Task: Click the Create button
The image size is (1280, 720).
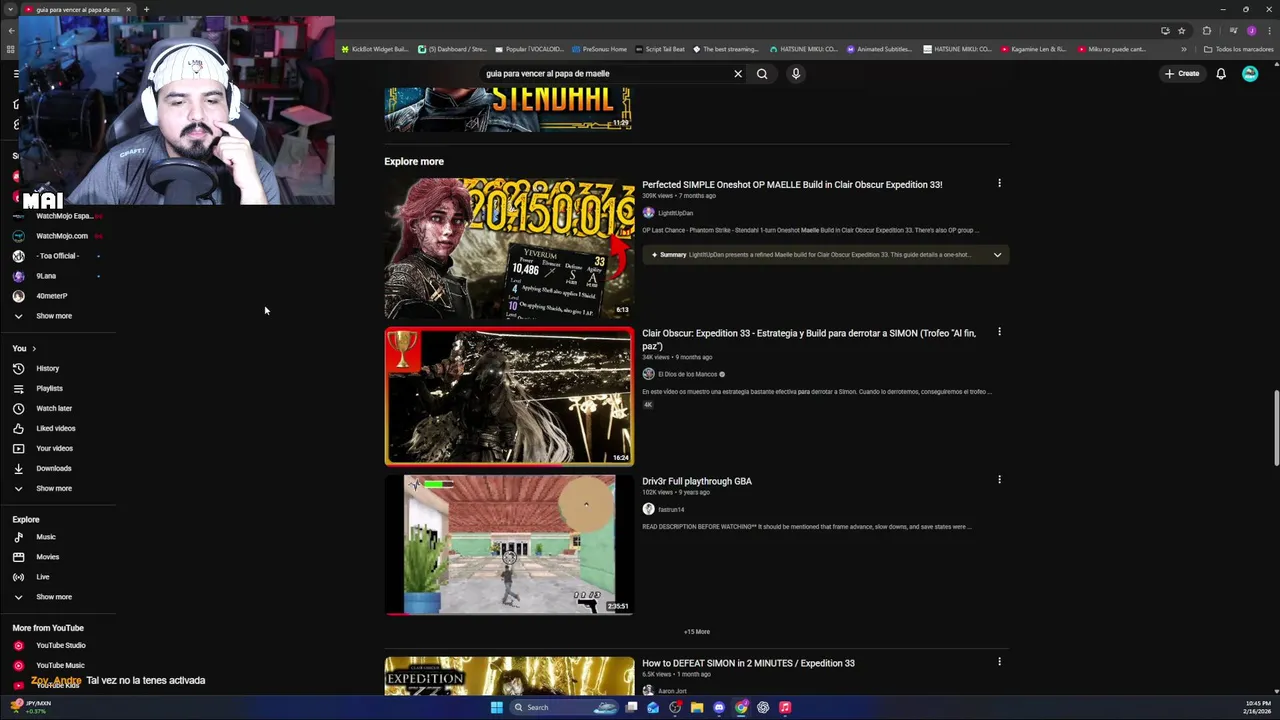Action: [1182, 73]
